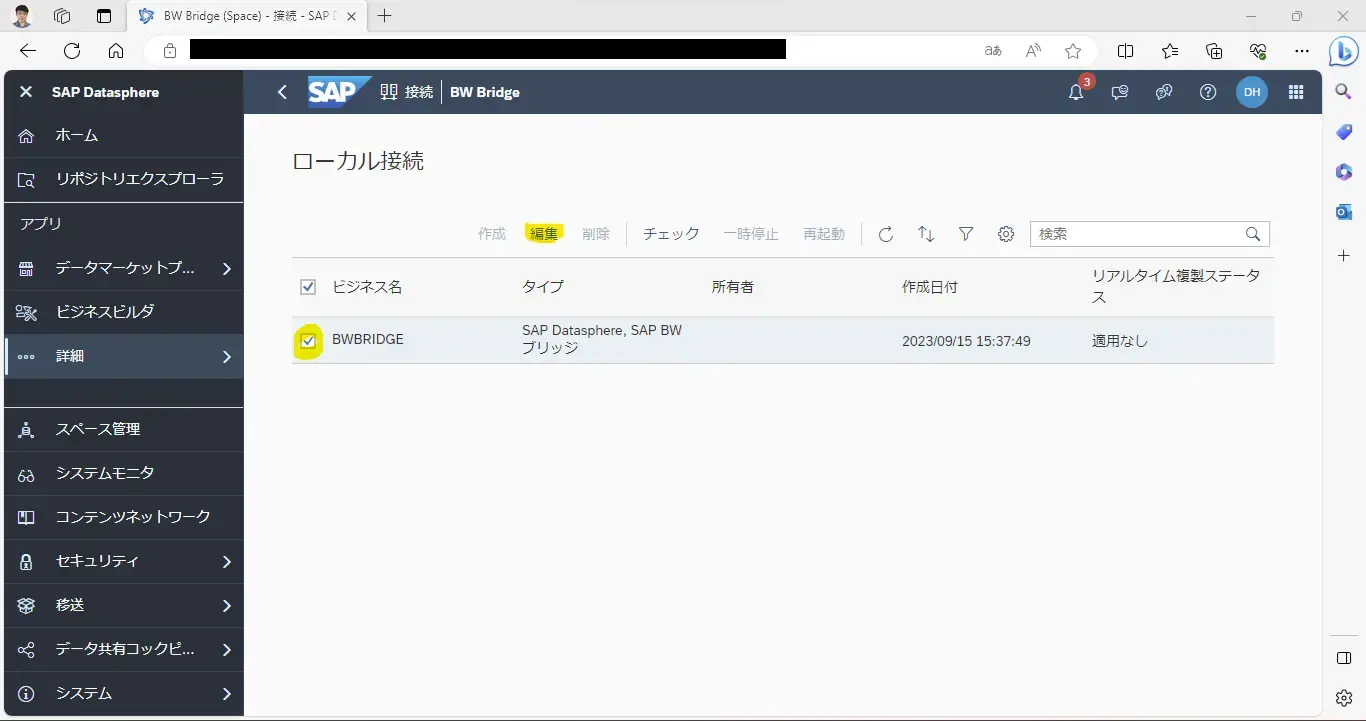Toggle the select-all checkbox in table header

tap(308, 287)
